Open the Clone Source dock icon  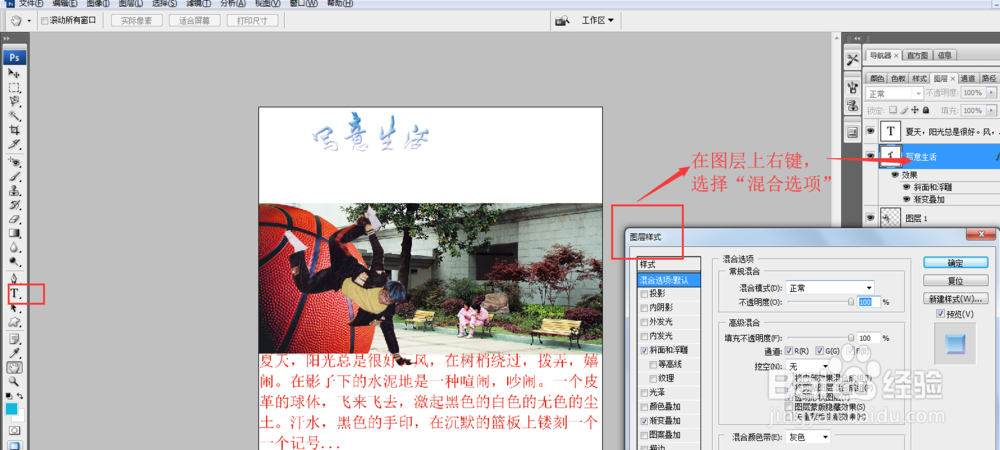[853, 105]
